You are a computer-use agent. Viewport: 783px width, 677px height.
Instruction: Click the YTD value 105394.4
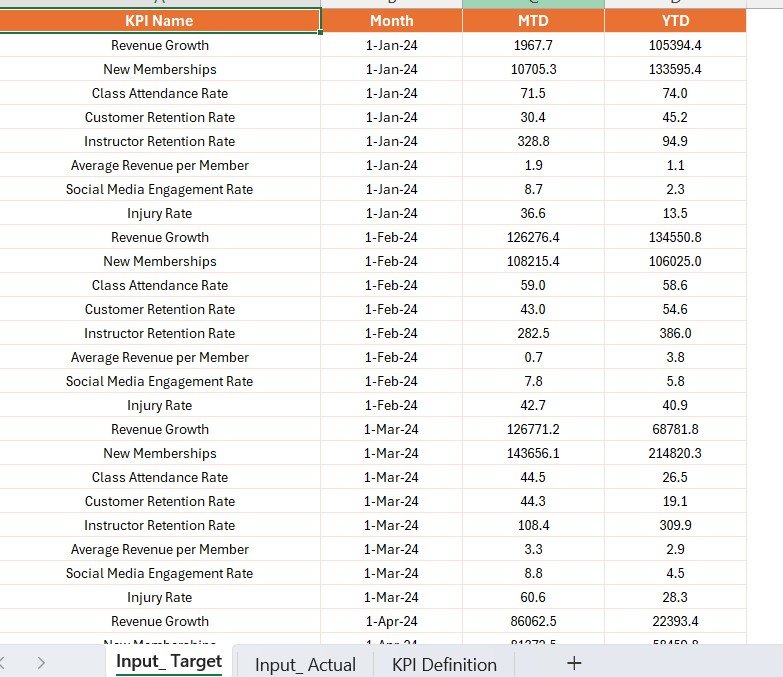[x=675, y=45]
